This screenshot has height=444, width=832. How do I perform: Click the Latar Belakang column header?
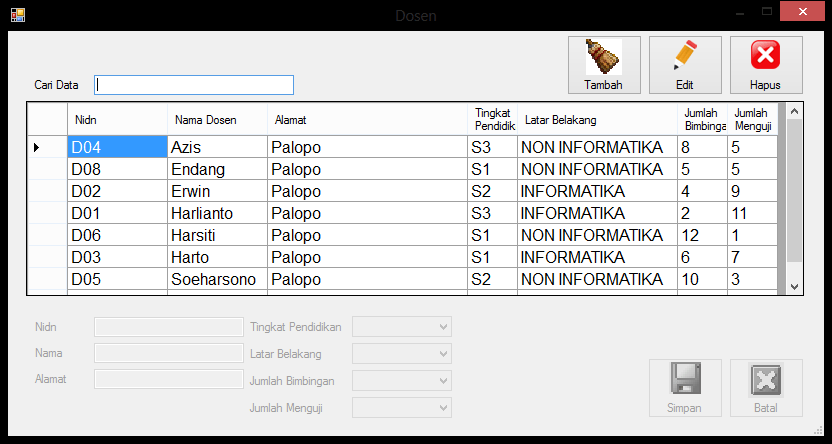coord(595,120)
